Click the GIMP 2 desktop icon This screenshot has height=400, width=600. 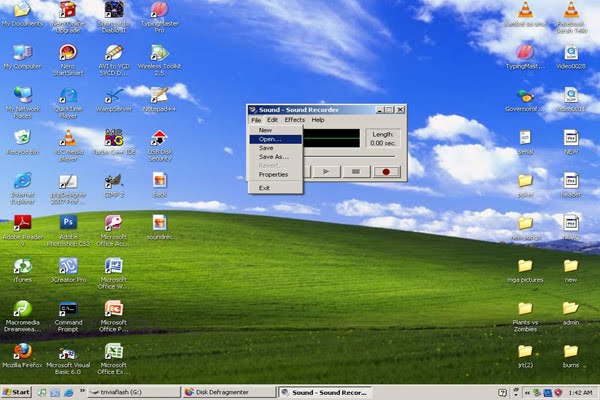(x=114, y=185)
